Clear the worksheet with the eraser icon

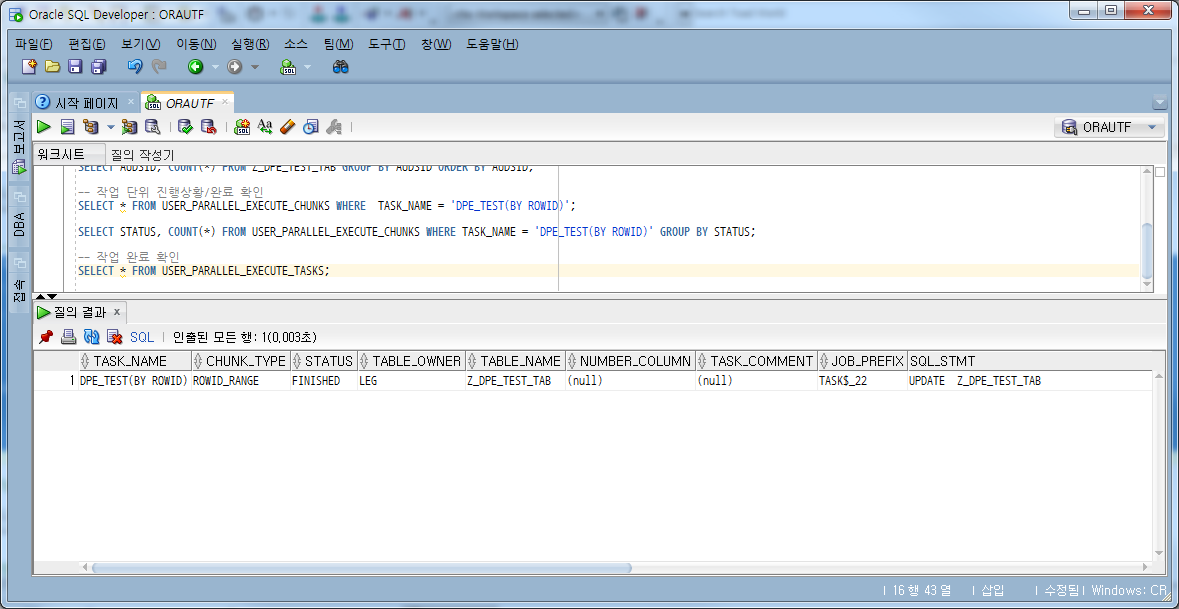click(288, 127)
